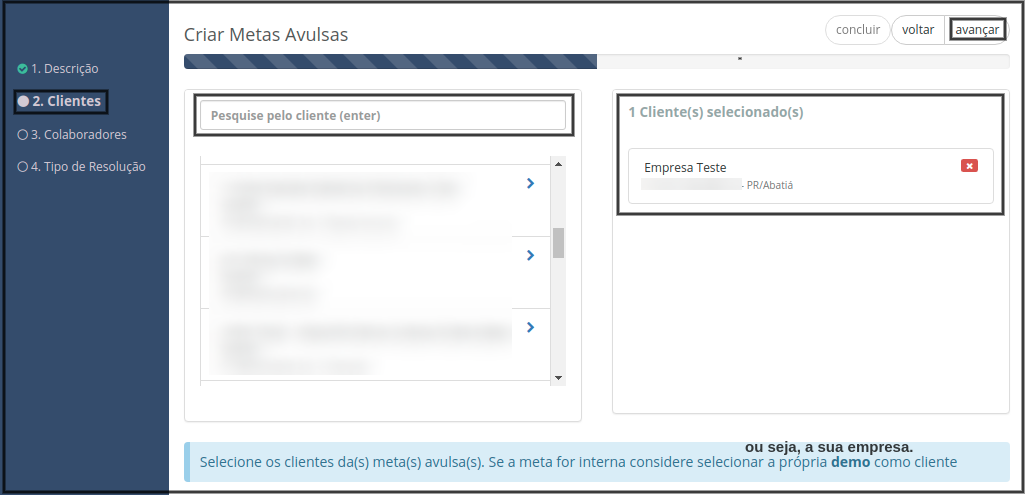Click the concluir button
This screenshot has width=1025, height=495.
pos(858,30)
